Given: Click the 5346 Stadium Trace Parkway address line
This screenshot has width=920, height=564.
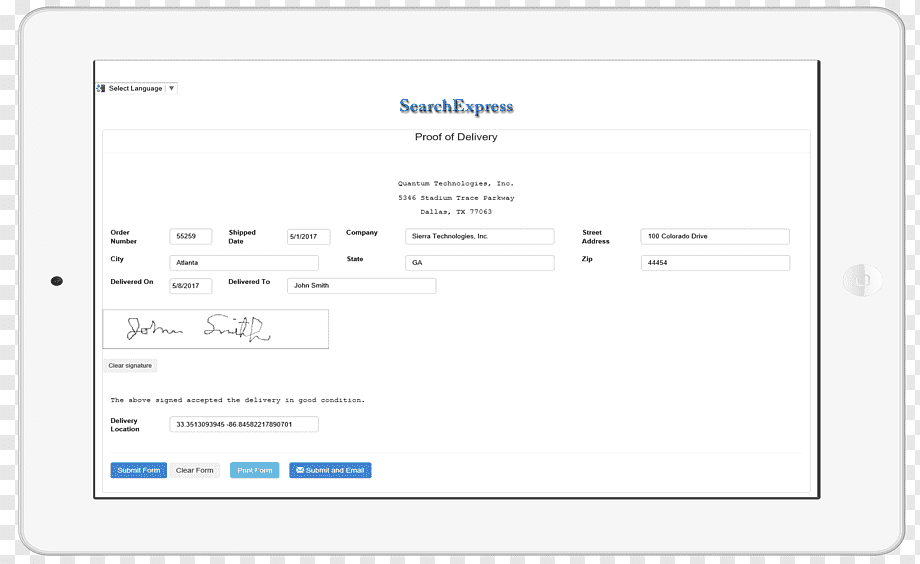Looking at the screenshot, I should (456, 198).
